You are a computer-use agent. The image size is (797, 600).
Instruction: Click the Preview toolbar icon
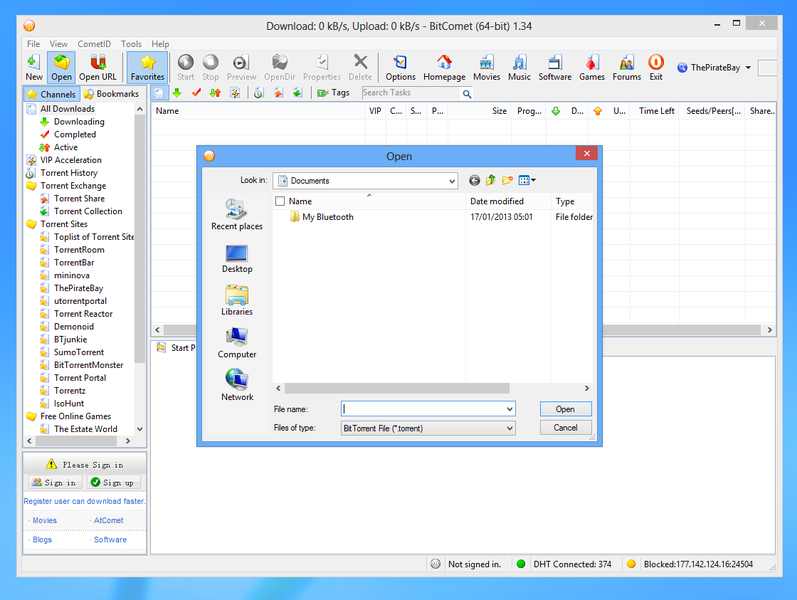point(241,67)
